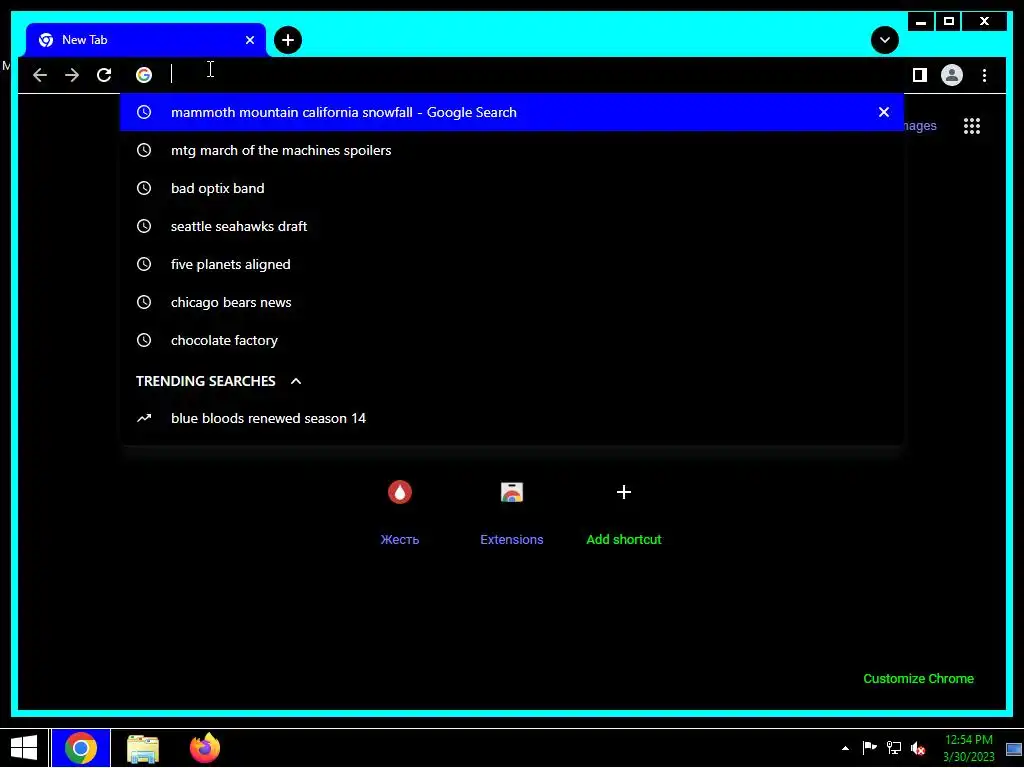
Task: Click the forward navigation arrow
Action: click(72, 75)
